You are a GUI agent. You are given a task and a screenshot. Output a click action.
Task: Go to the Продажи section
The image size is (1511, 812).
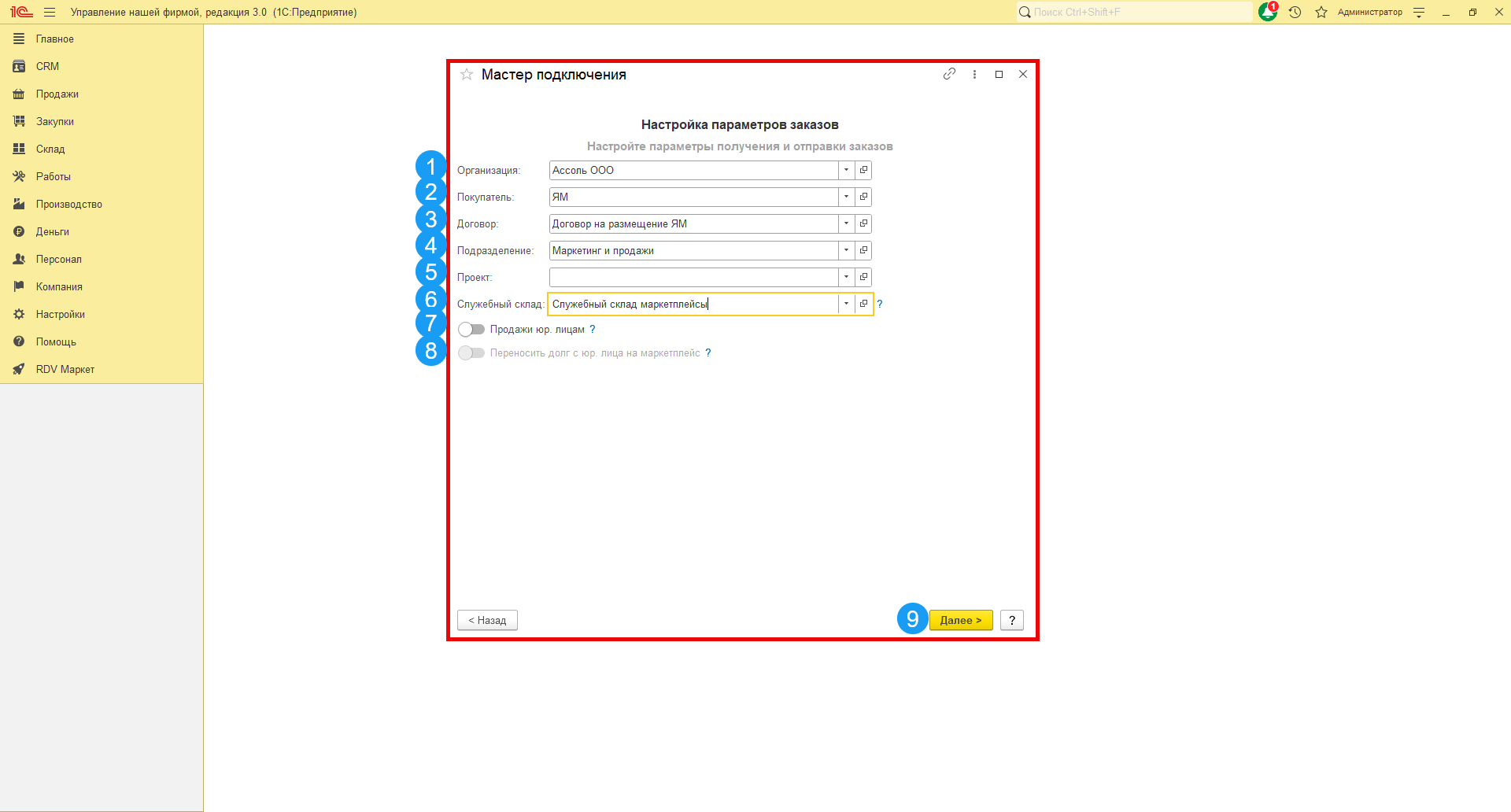[x=102, y=94]
